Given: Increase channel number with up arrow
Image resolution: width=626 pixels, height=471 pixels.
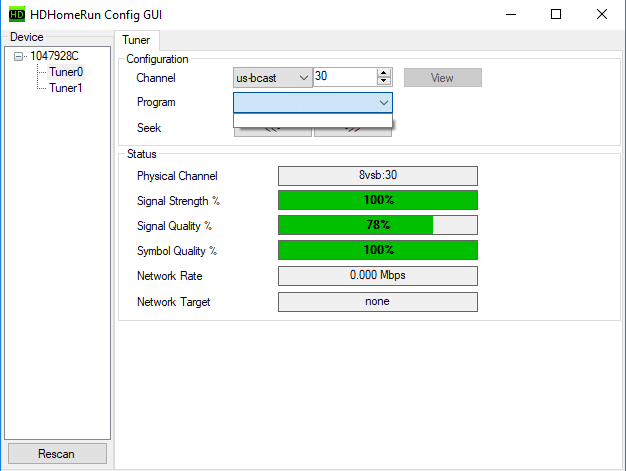Looking at the screenshot, I should 384,73.
